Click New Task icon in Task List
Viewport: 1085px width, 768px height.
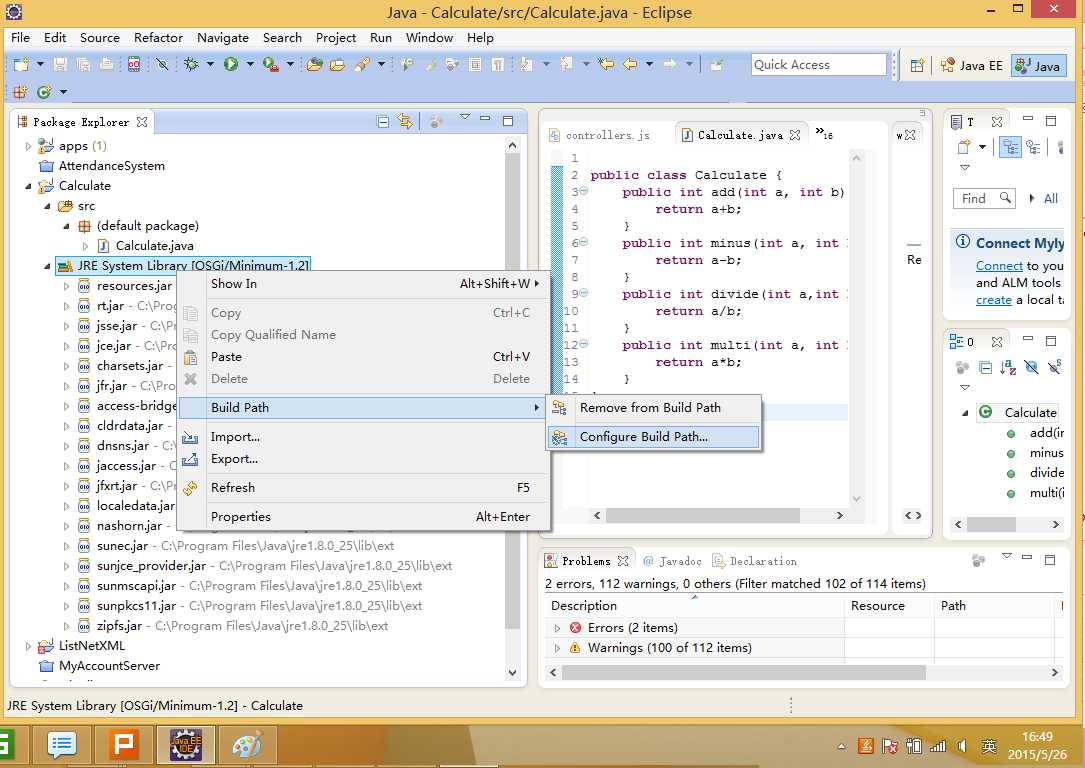pos(964,147)
